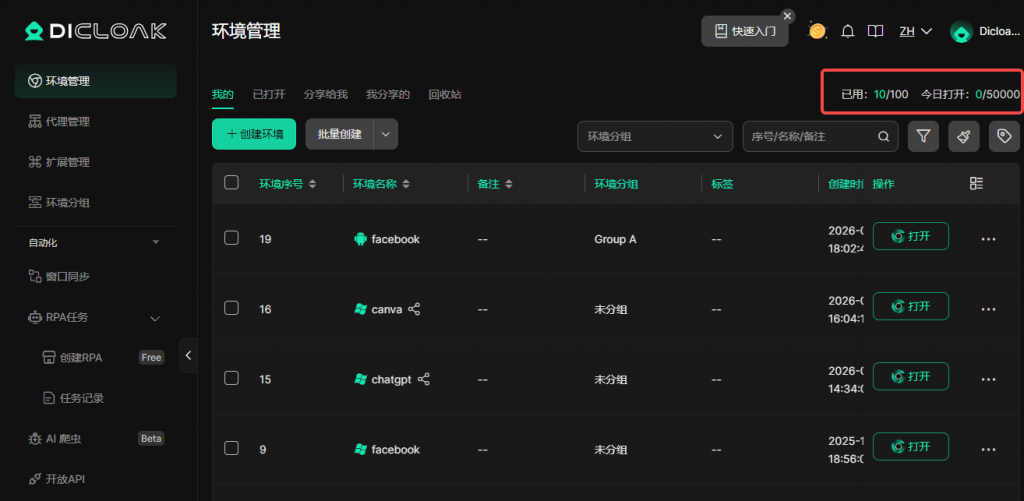The image size is (1024, 501).
Task: Open column settings icon in table header
Action: coord(977,183)
